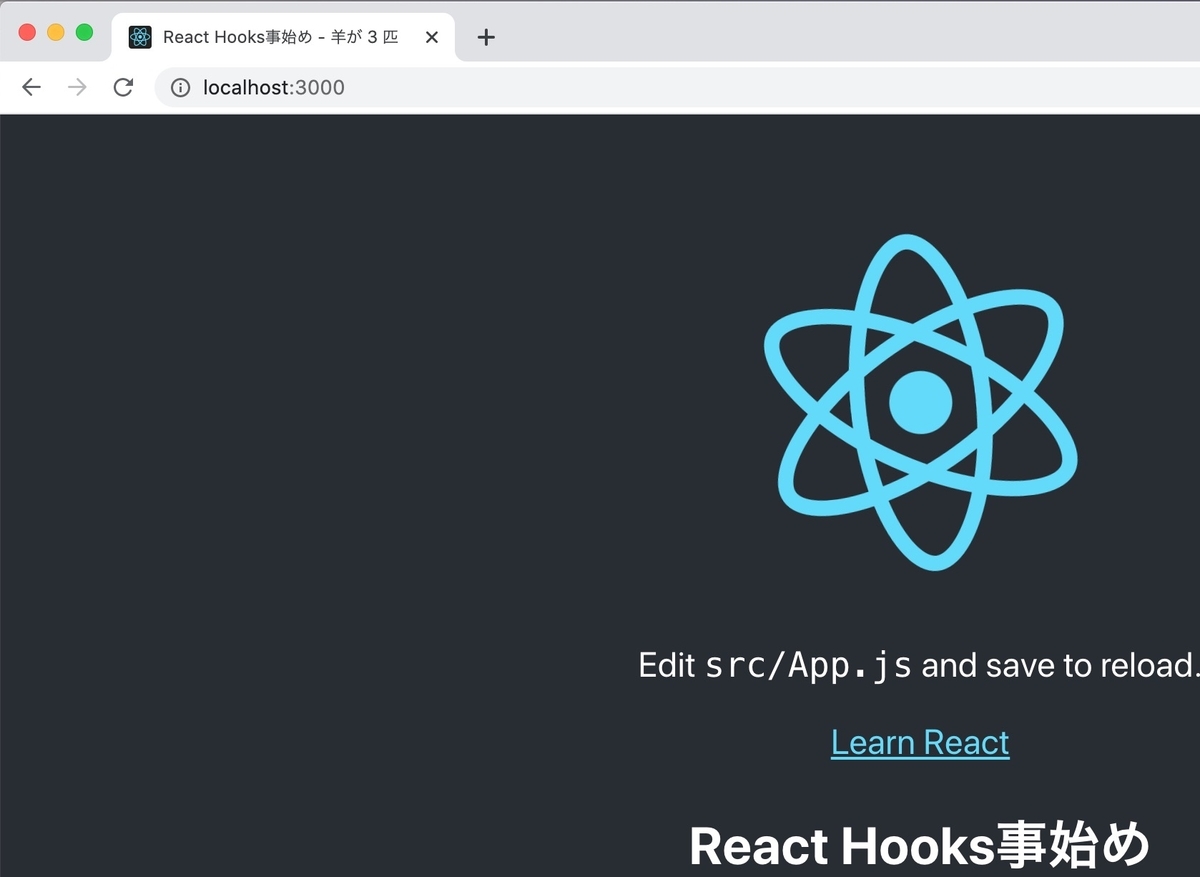1200x877 pixels.
Task: Reload the localhost page
Action: click(123, 88)
